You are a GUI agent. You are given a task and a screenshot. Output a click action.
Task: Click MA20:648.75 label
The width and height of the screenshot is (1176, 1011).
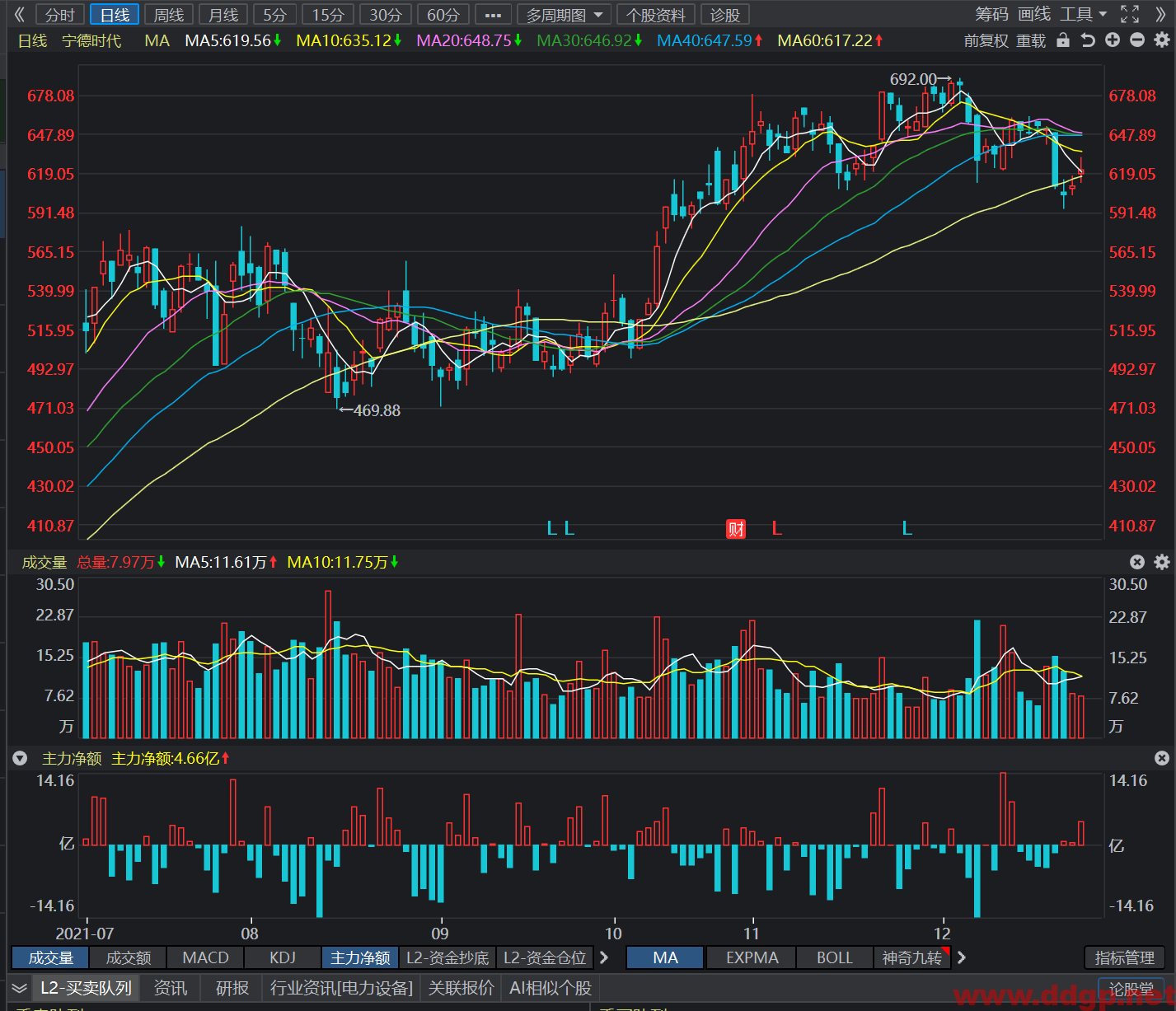464,40
